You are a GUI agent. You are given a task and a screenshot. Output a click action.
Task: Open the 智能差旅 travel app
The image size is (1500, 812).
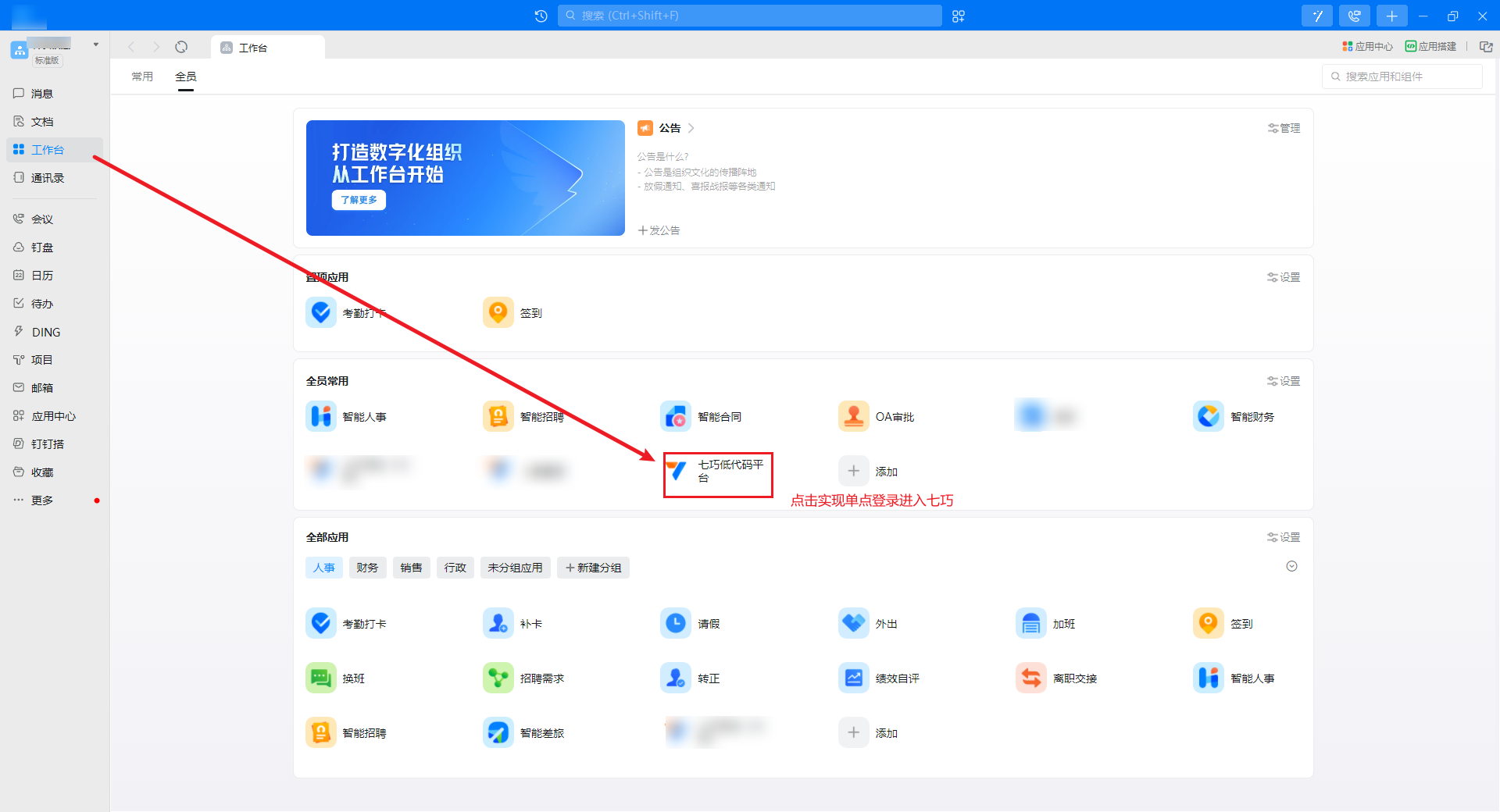(x=498, y=733)
